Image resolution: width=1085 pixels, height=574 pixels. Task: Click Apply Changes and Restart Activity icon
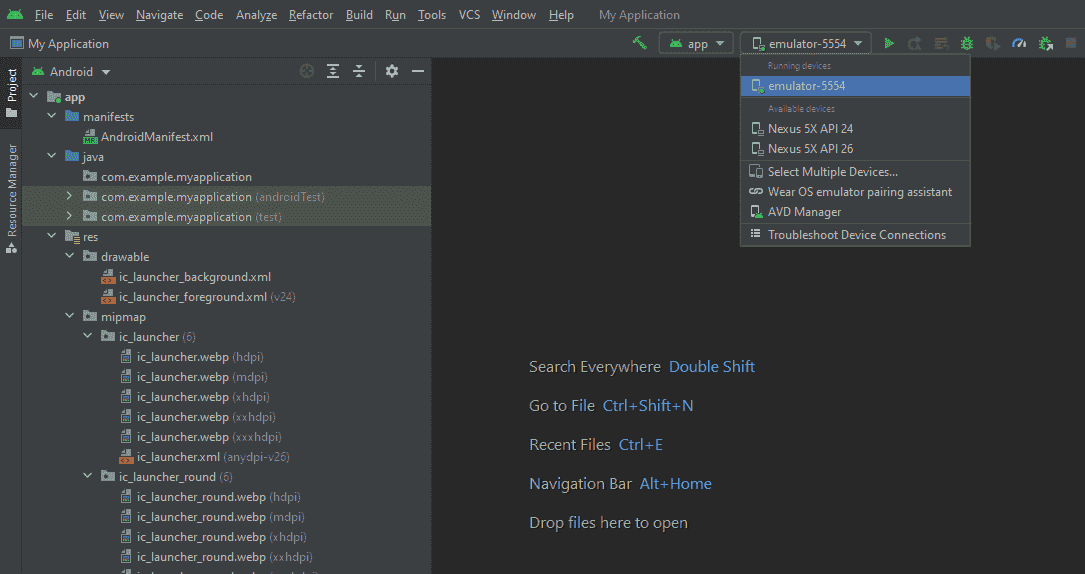point(915,44)
